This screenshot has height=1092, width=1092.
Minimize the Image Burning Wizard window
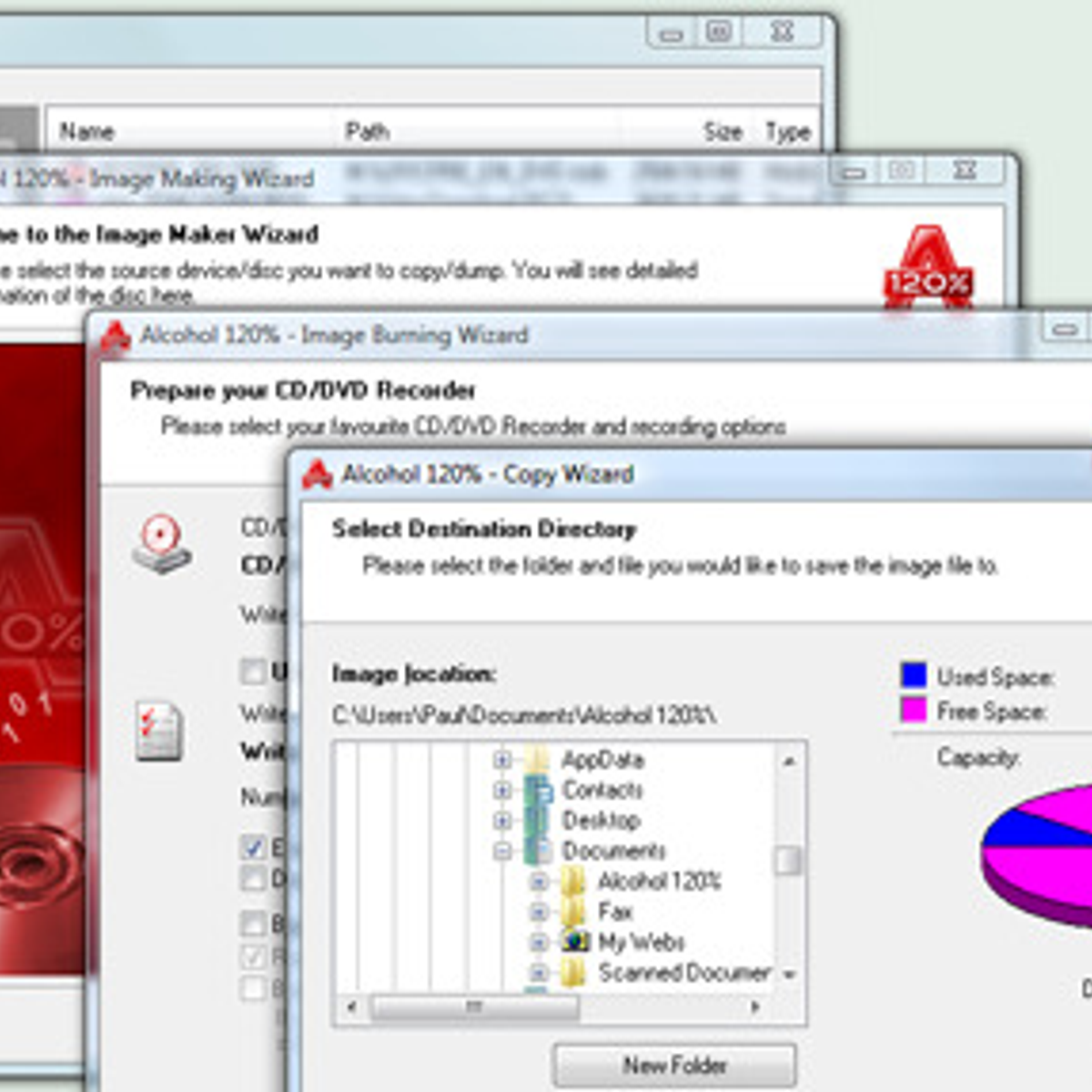click(1066, 328)
